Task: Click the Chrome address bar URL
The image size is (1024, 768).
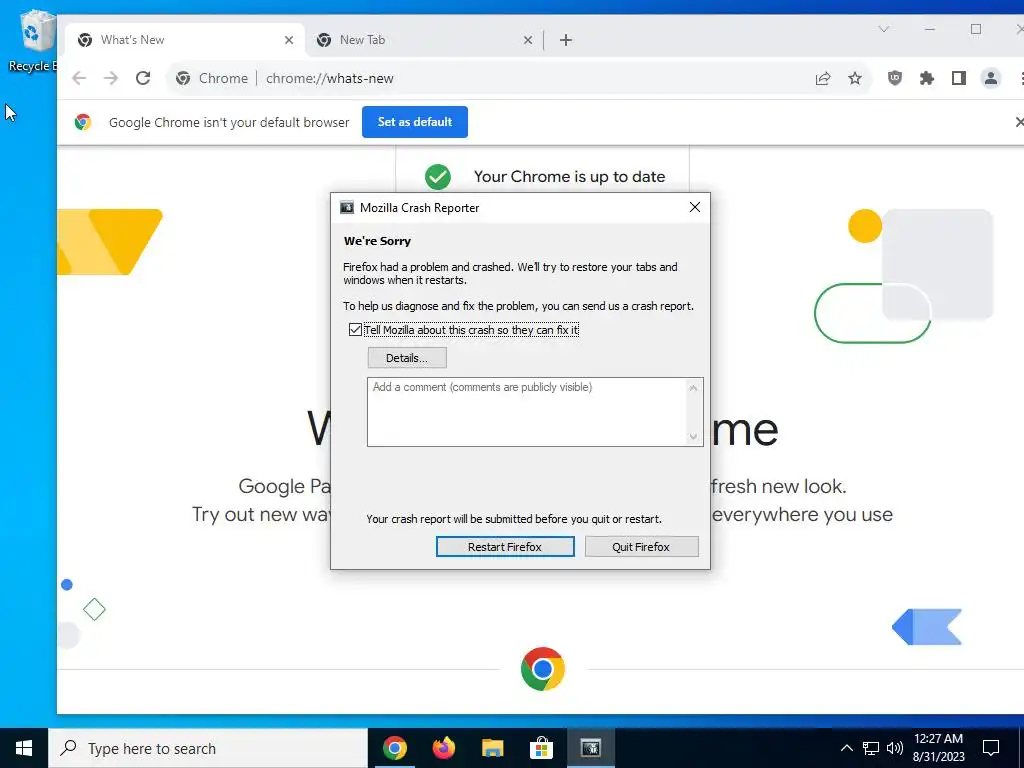Action: 330,78
